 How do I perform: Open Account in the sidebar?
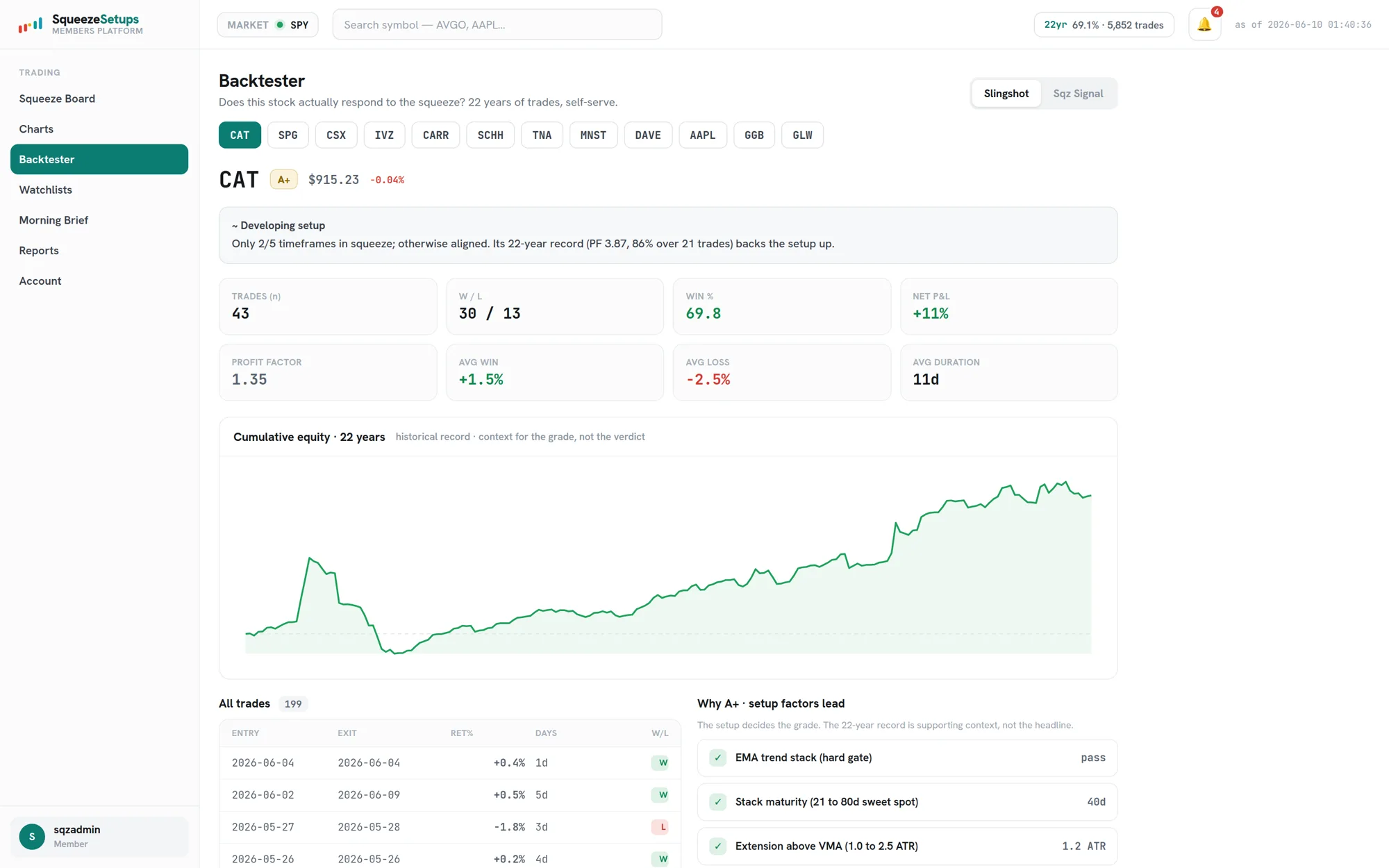99,281
